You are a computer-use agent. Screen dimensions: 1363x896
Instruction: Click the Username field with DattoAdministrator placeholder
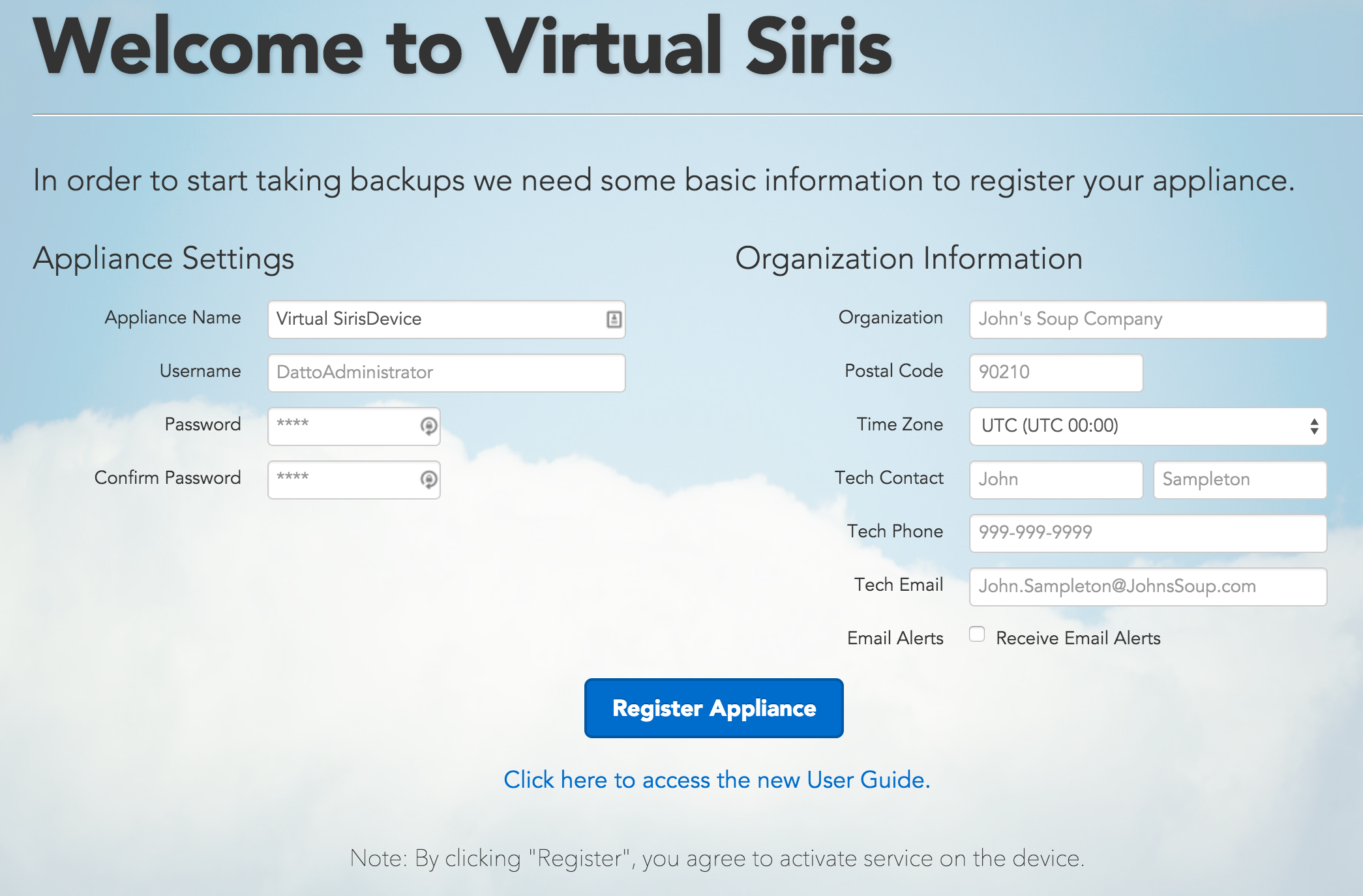coord(447,373)
